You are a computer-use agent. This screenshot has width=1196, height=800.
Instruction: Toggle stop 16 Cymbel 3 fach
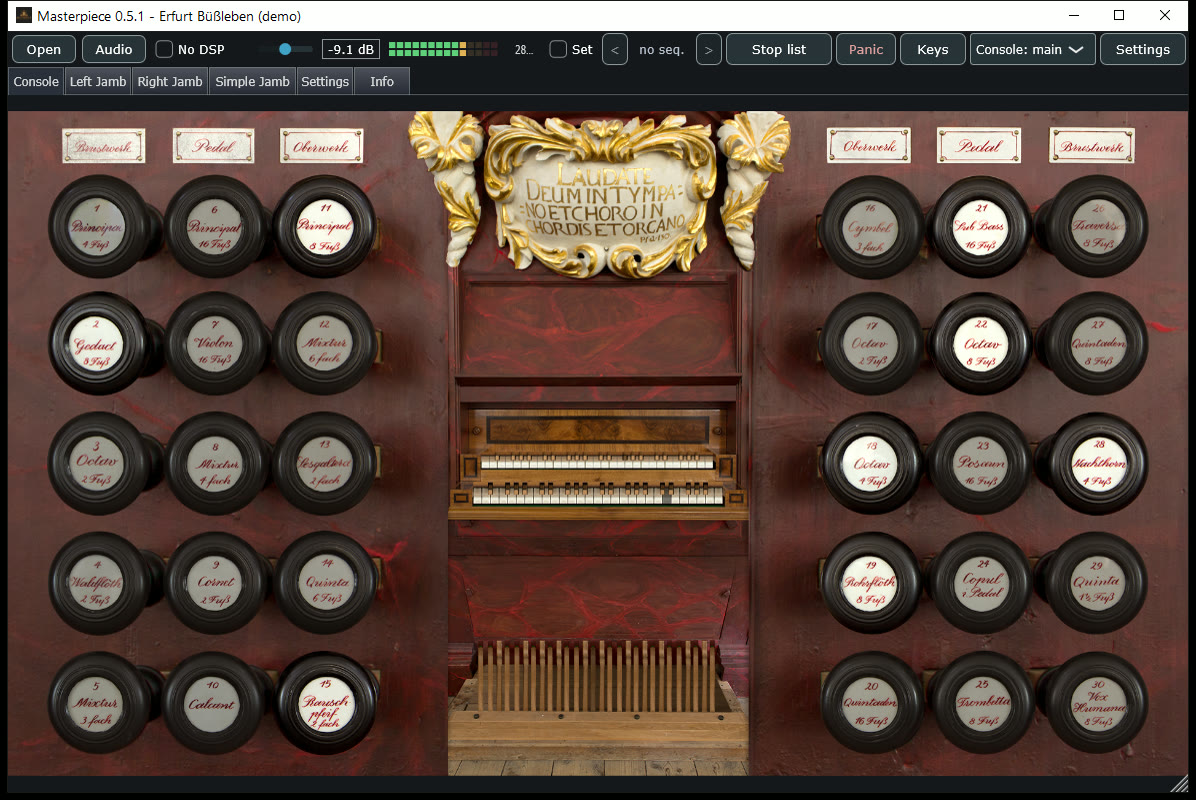click(870, 227)
